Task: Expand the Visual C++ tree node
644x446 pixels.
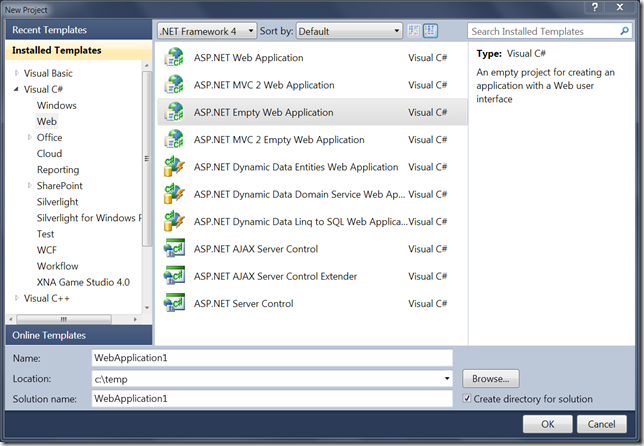Action: tap(17, 298)
